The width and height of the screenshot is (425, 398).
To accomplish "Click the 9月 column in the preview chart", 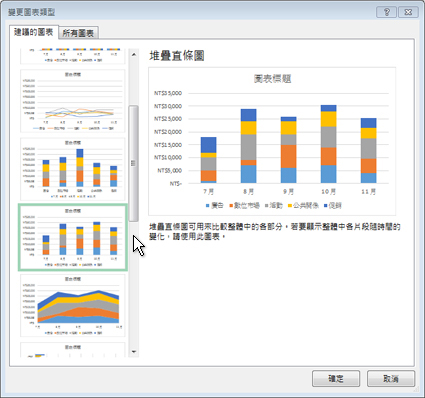I will (289, 150).
